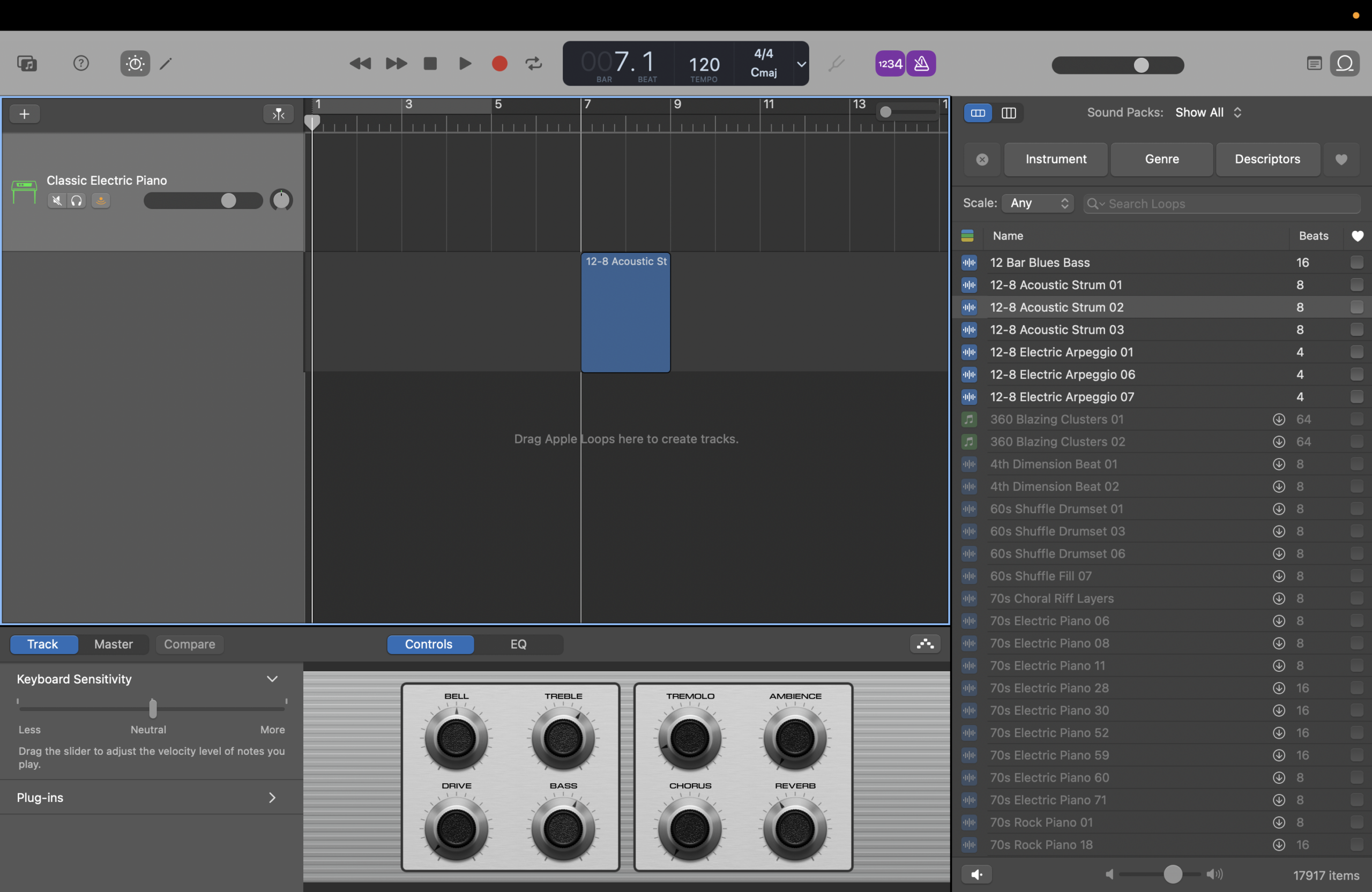Open the Loop Browser icon
This screenshot has width=1372, height=892.
pos(1345,63)
